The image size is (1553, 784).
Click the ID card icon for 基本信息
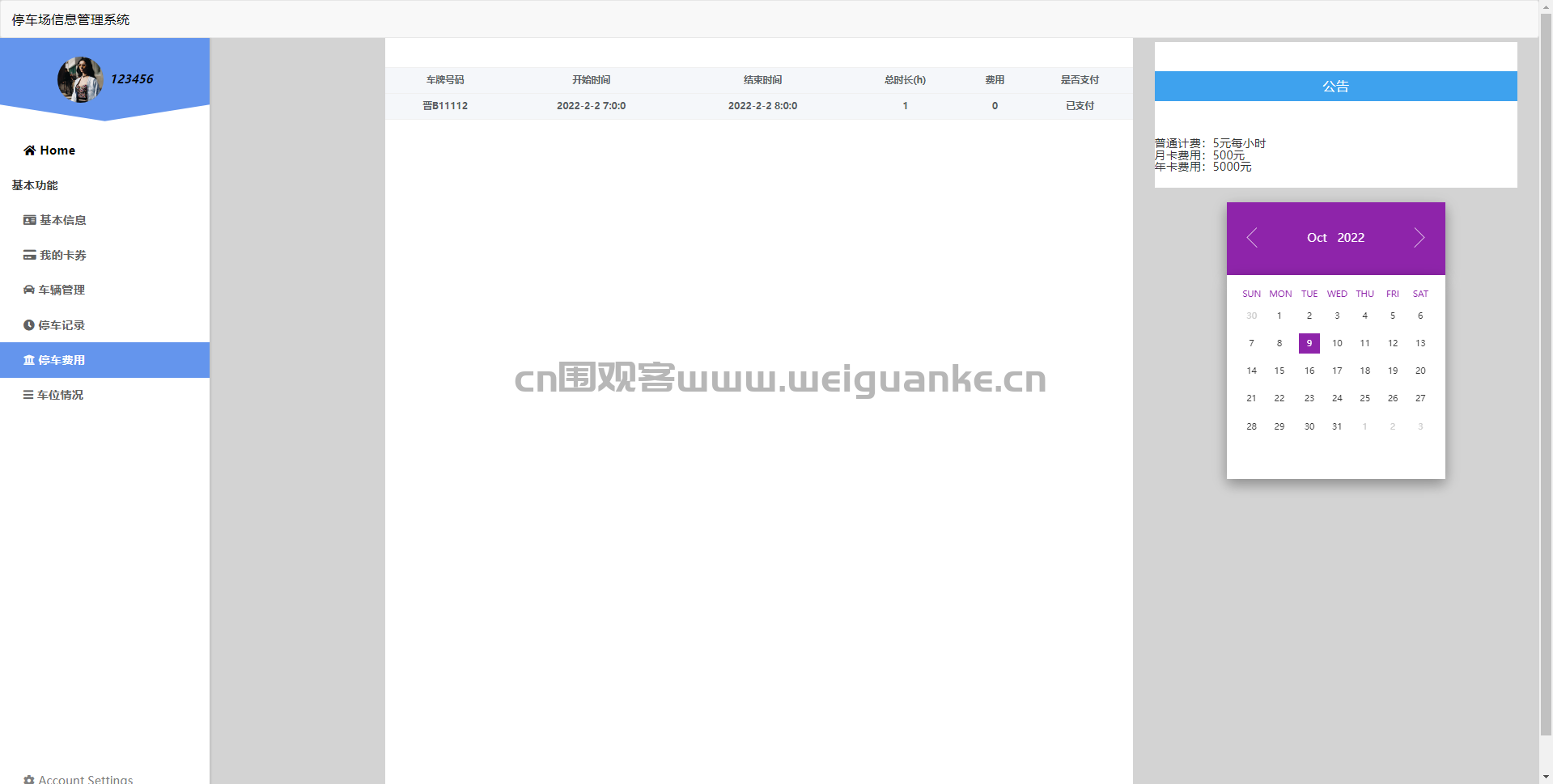[x=30, y=220]
